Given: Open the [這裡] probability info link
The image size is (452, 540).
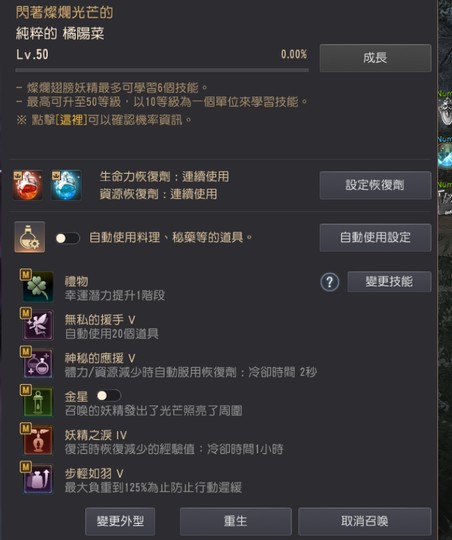Looking at the screenshot, I should click(x=71, y=120).
